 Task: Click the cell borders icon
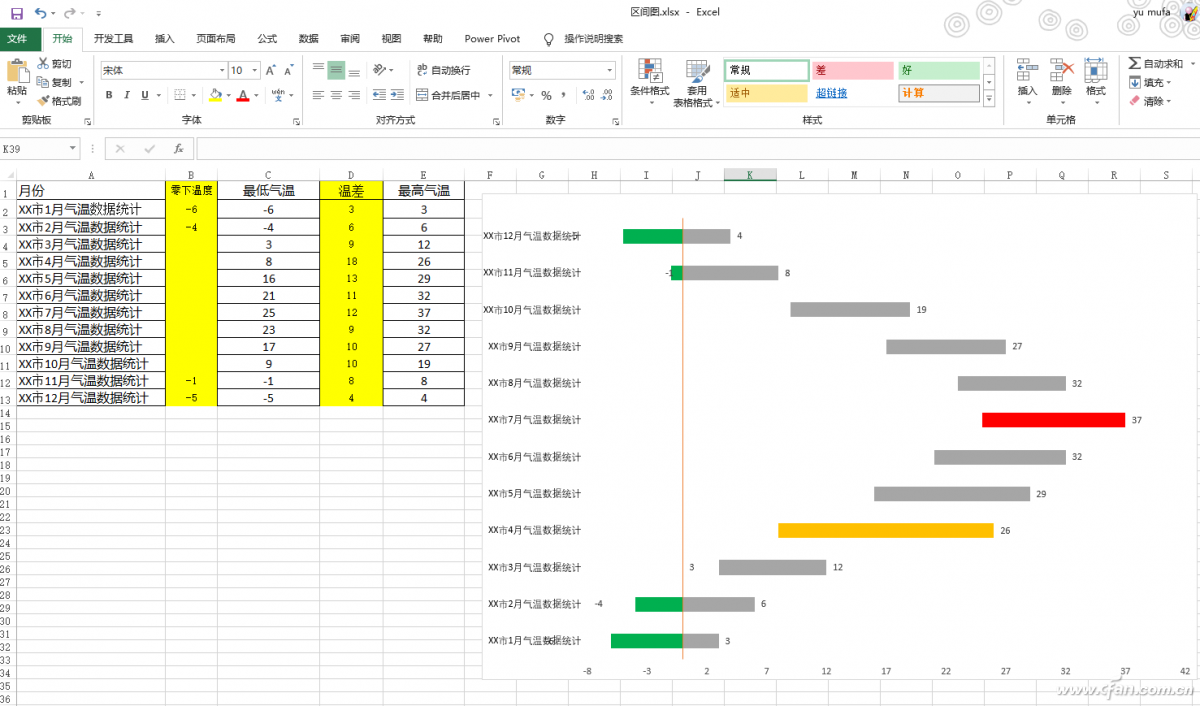click(180, 95)
